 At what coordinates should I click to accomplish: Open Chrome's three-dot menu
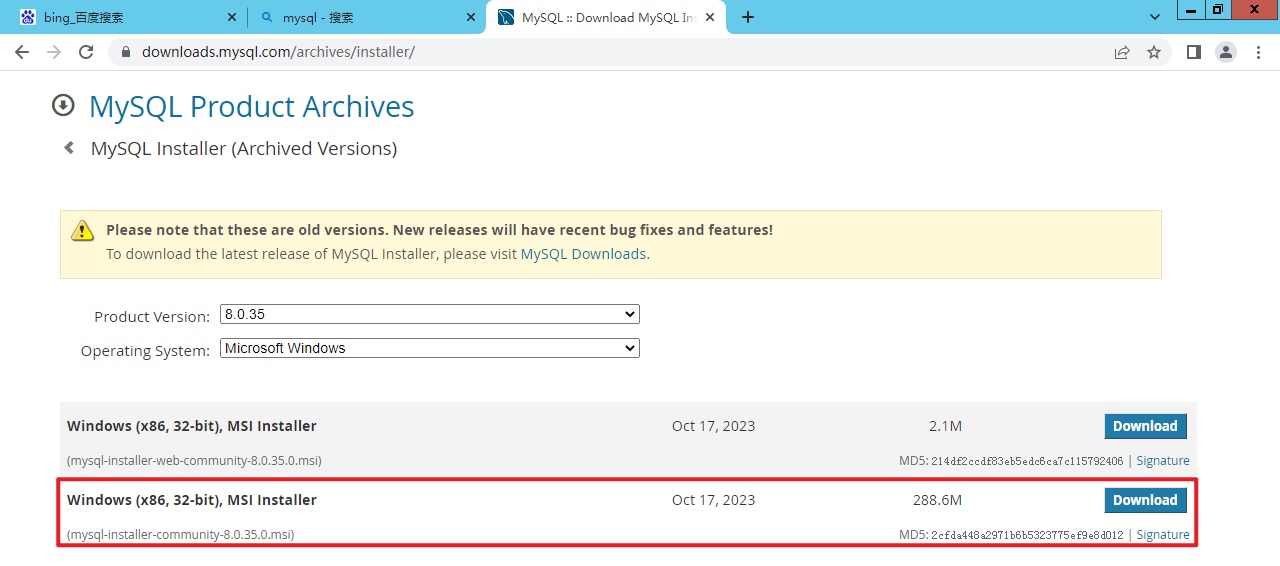1258,52
